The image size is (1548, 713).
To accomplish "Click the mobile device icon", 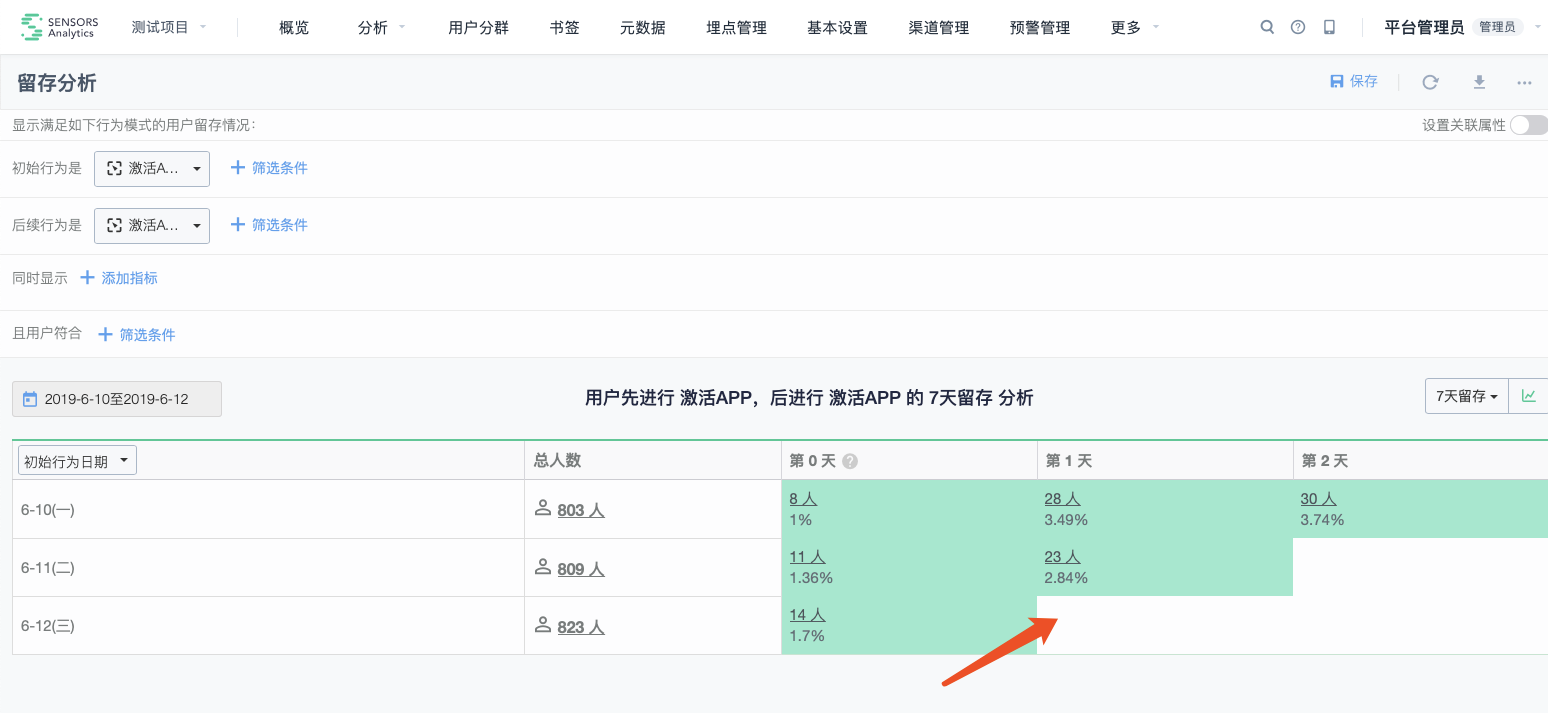I will (1329, 27).
